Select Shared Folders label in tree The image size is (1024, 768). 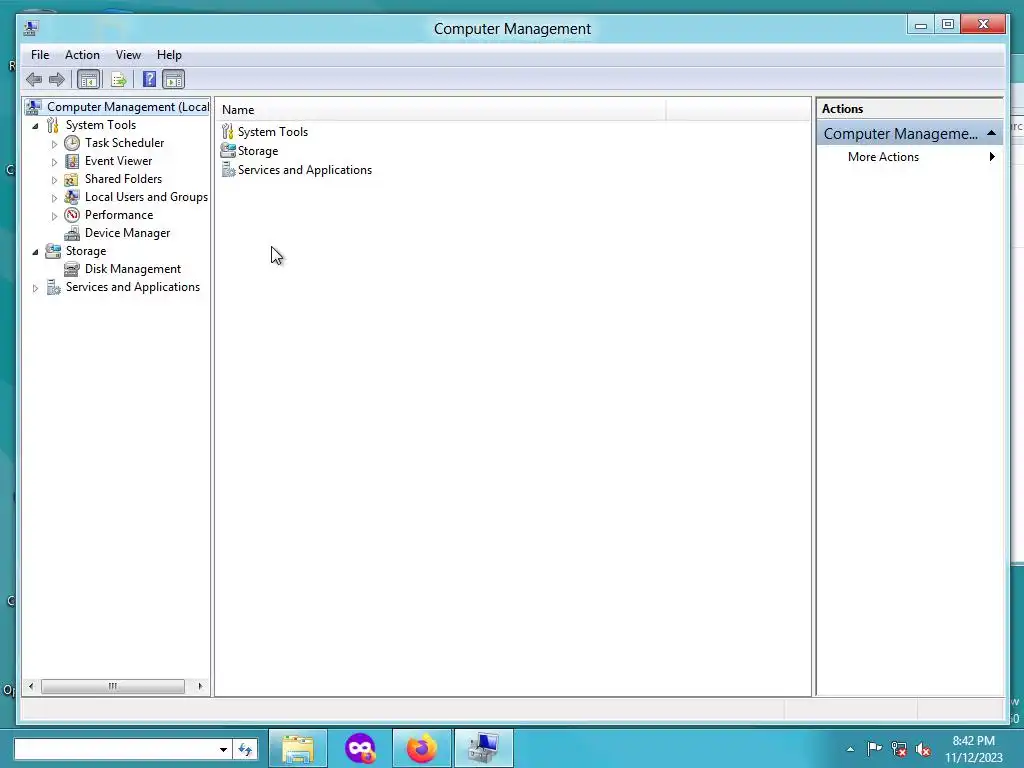(123, 179)
